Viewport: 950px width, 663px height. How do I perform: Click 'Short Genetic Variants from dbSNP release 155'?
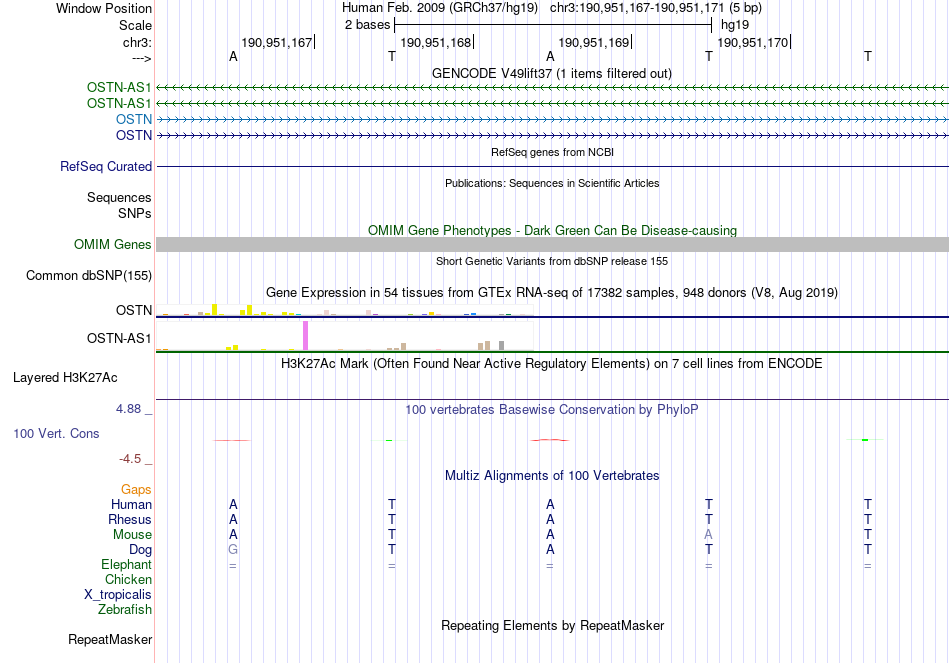[x=551, y=261]
